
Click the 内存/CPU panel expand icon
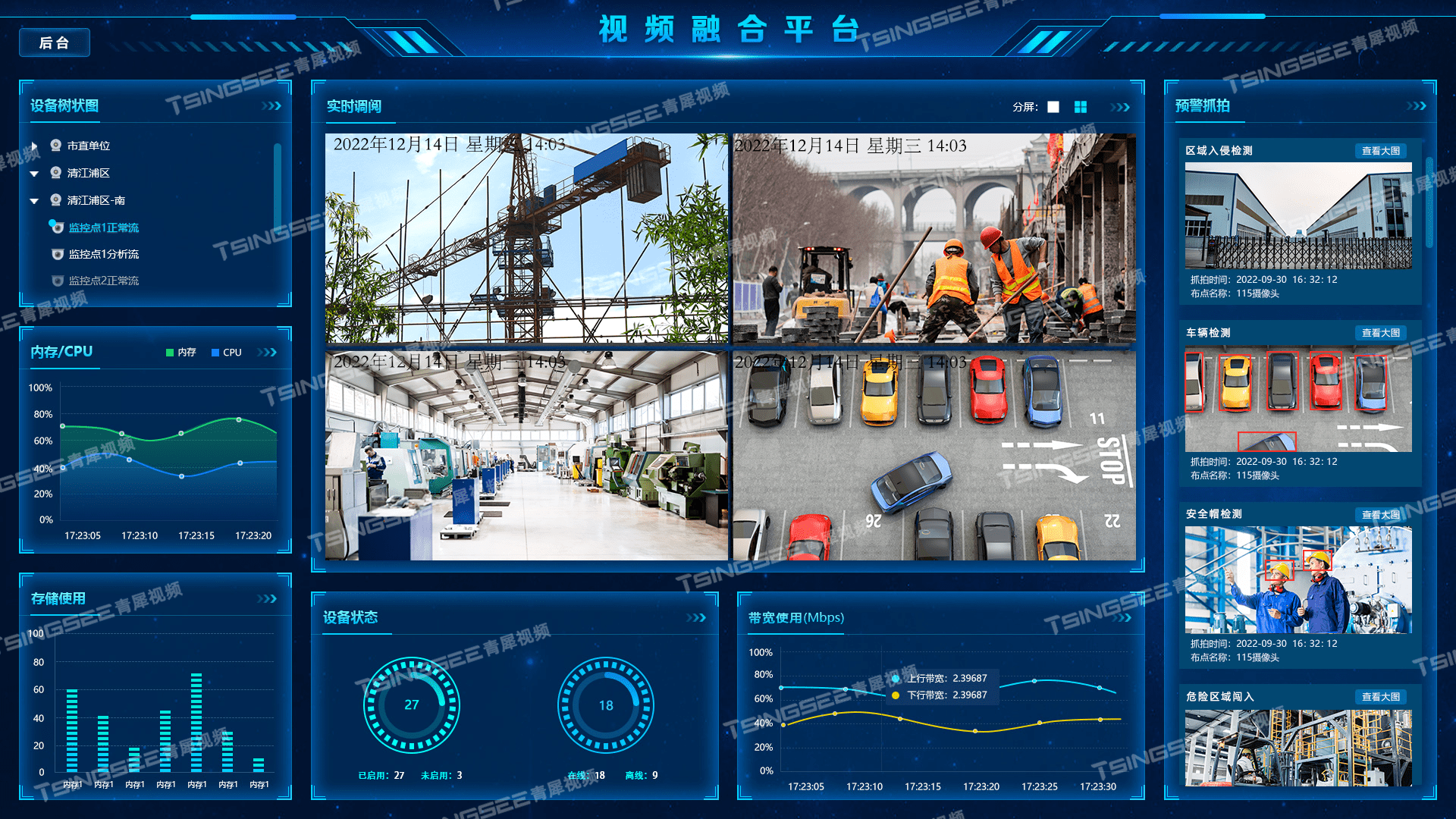278,352
